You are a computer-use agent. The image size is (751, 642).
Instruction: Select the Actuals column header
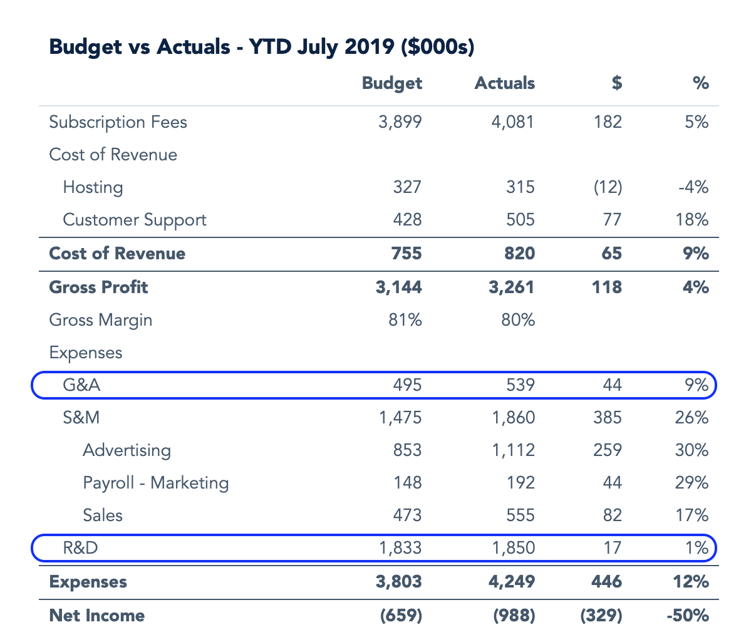tap(505, 83)
